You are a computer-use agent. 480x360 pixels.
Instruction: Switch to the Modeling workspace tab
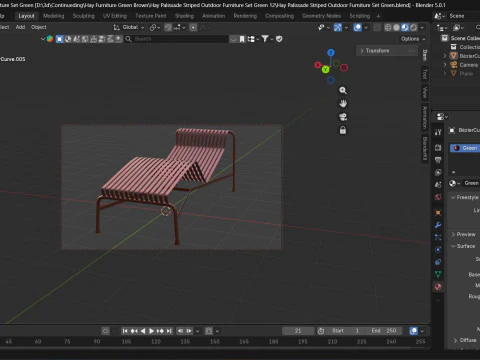point(53,16)
